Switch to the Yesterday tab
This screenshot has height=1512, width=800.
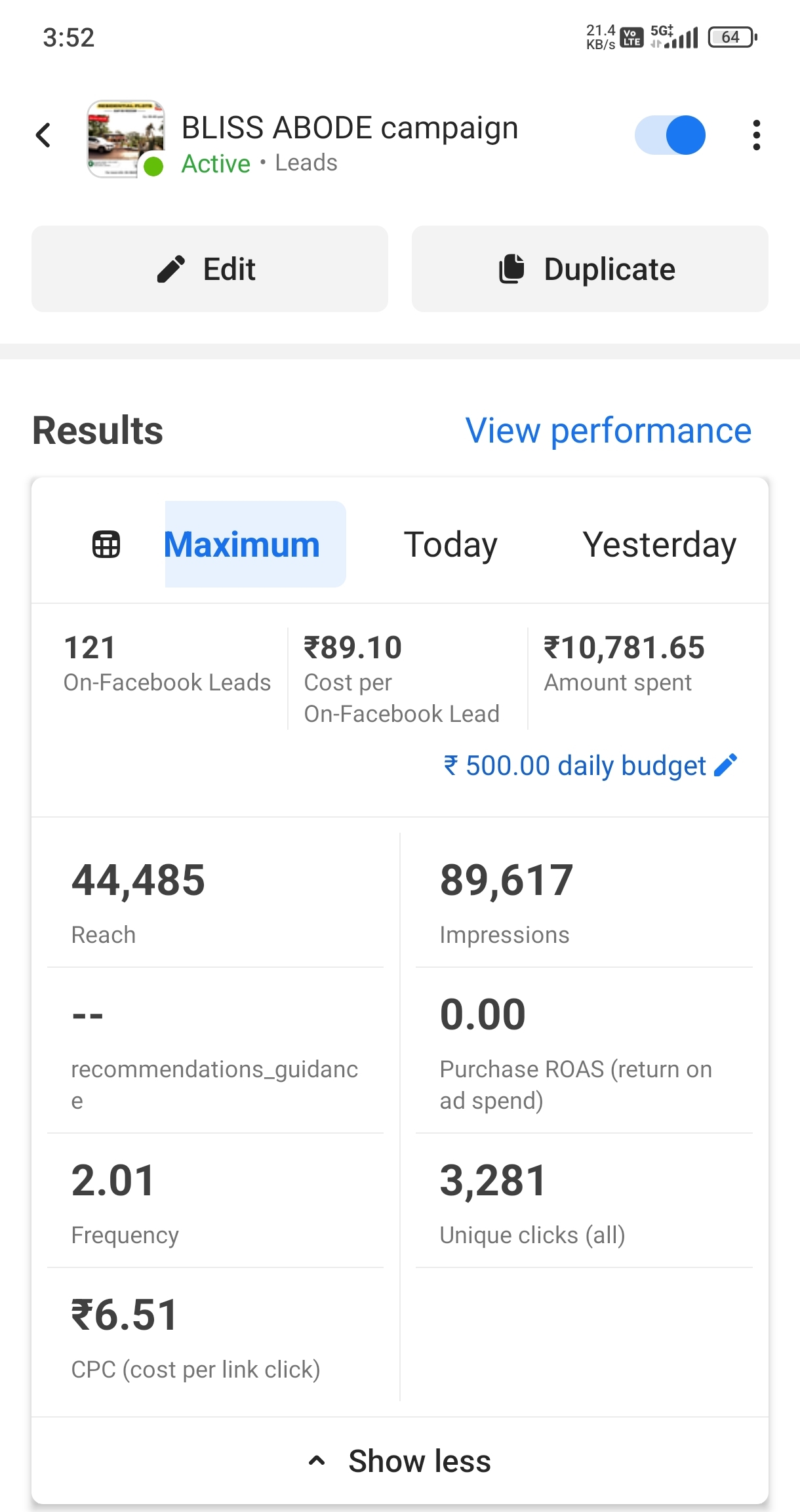[659, 544]
